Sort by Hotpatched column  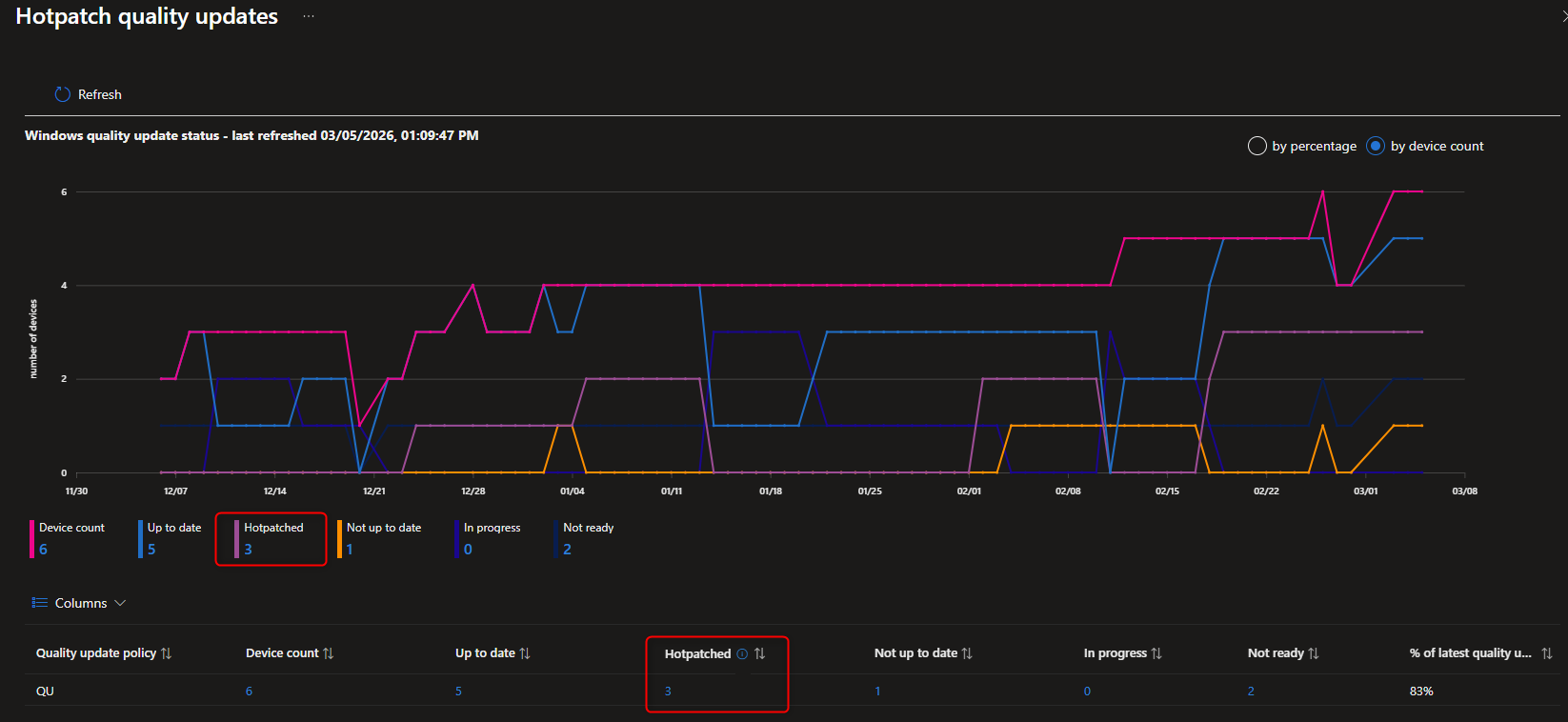(759, 653)
